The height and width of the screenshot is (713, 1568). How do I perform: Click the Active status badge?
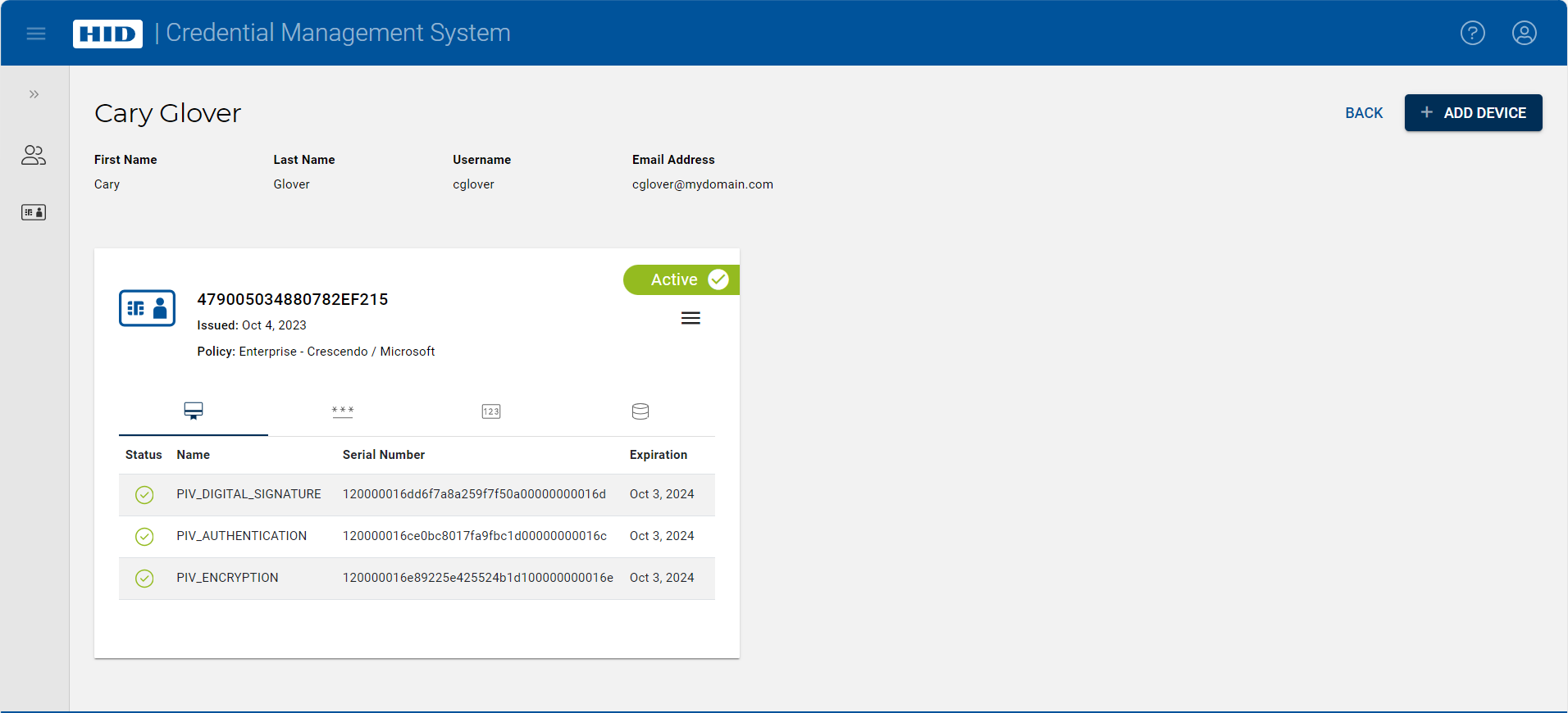pyautogui.click(x=681, y=279)
